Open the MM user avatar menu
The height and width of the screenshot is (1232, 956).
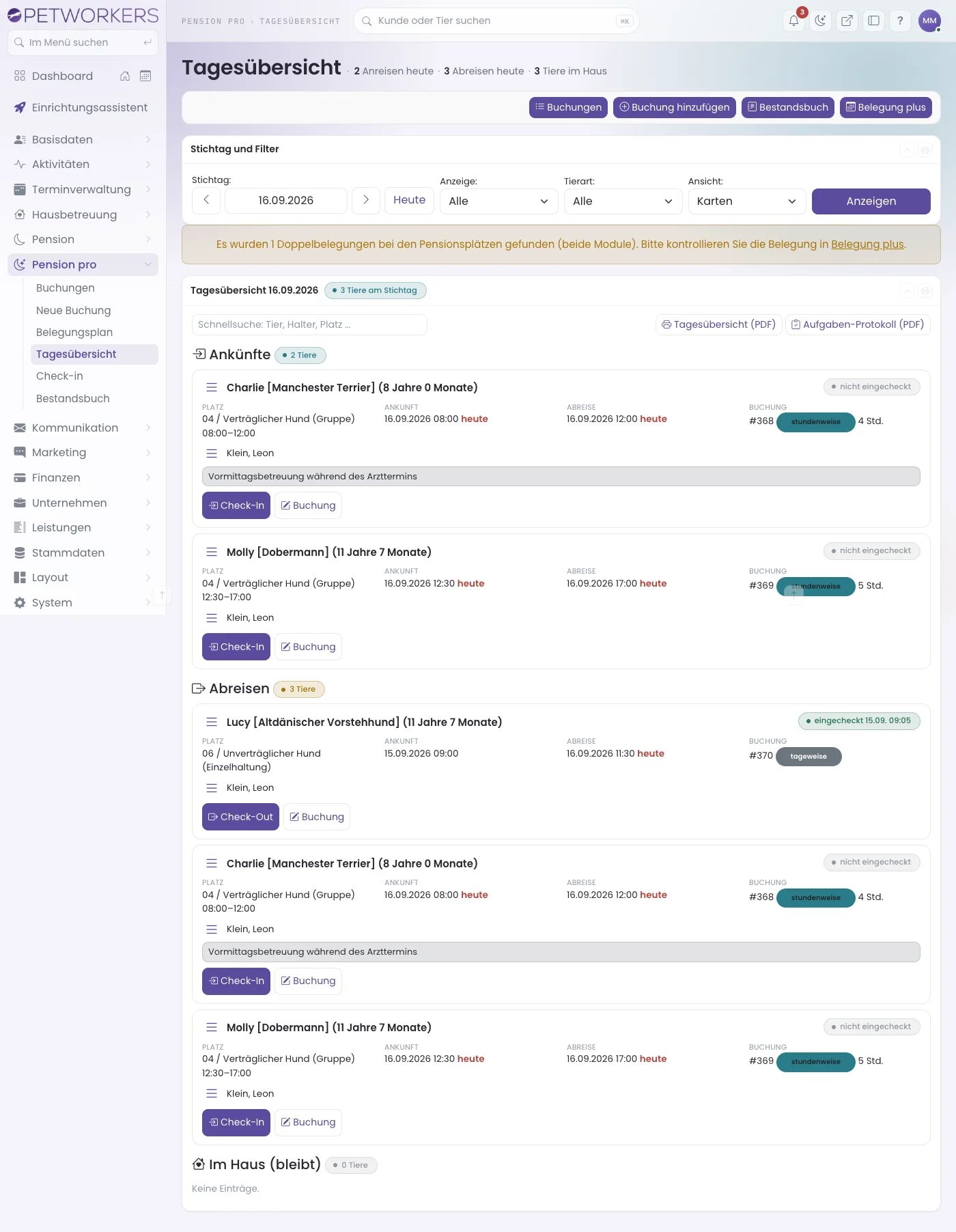pyautogui.click(x=929, y=20)
